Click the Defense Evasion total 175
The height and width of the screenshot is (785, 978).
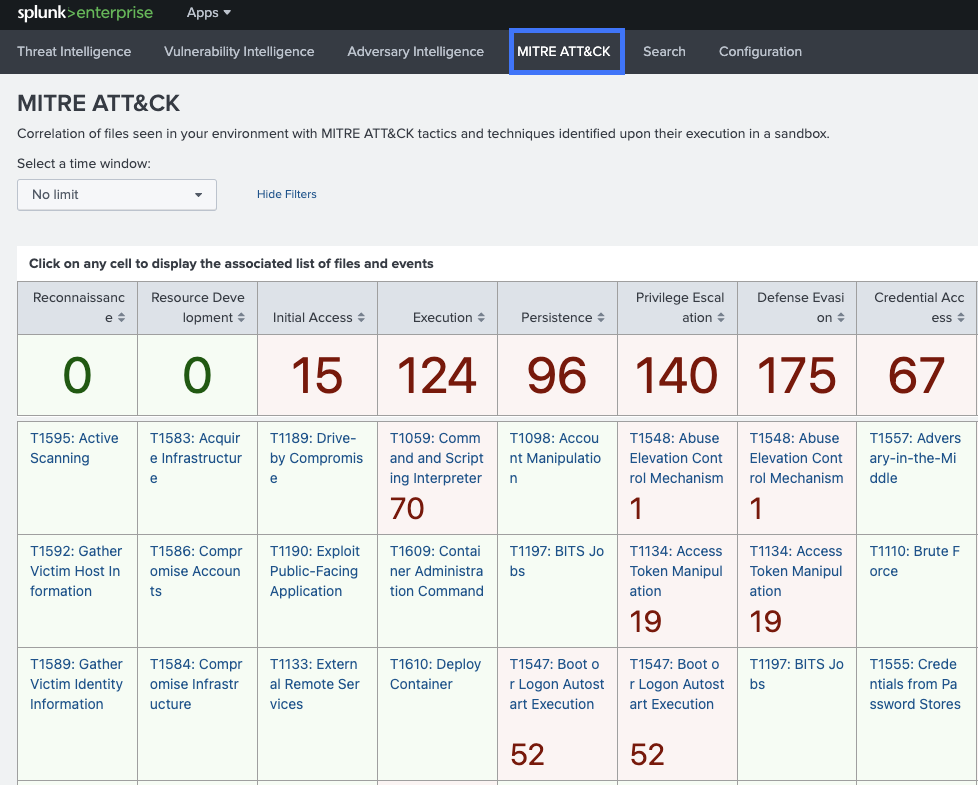point(797,376)
